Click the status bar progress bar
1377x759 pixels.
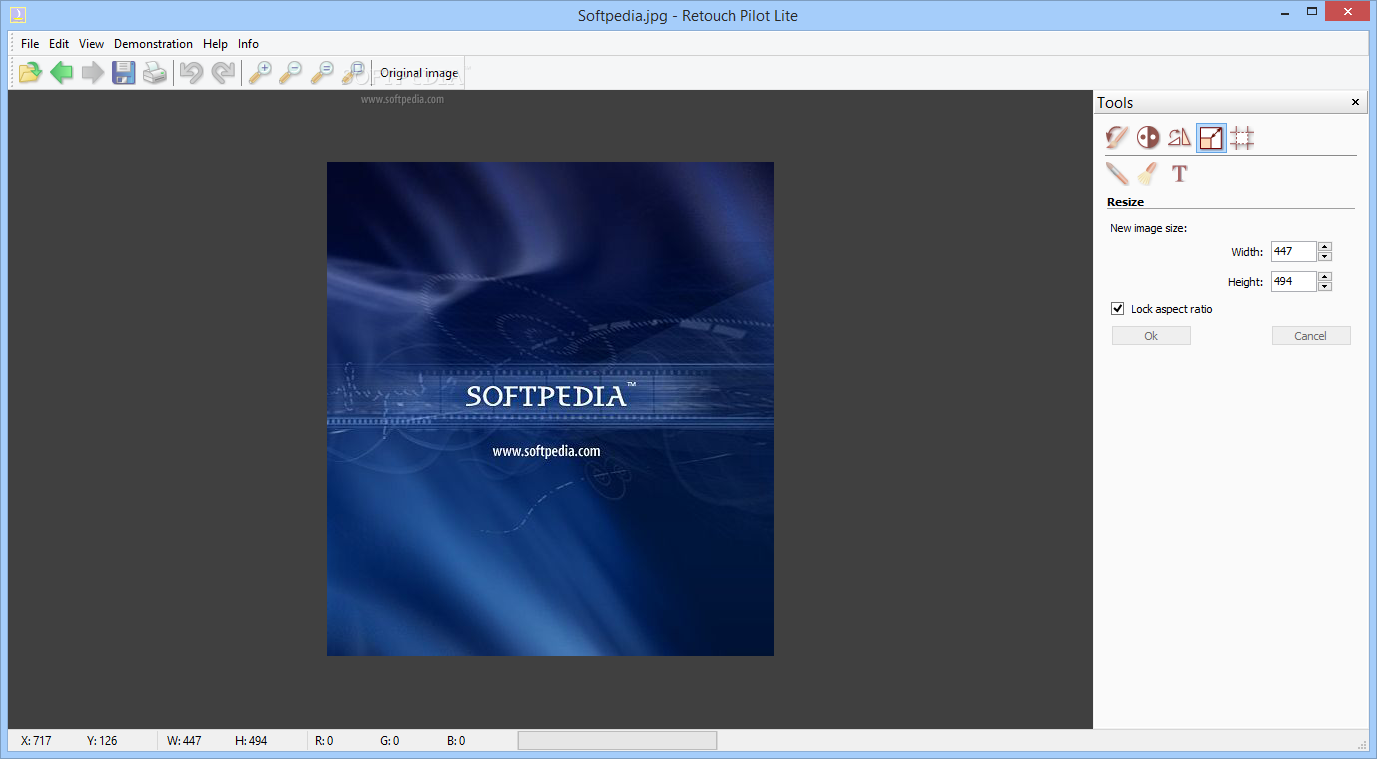(617, 740)
